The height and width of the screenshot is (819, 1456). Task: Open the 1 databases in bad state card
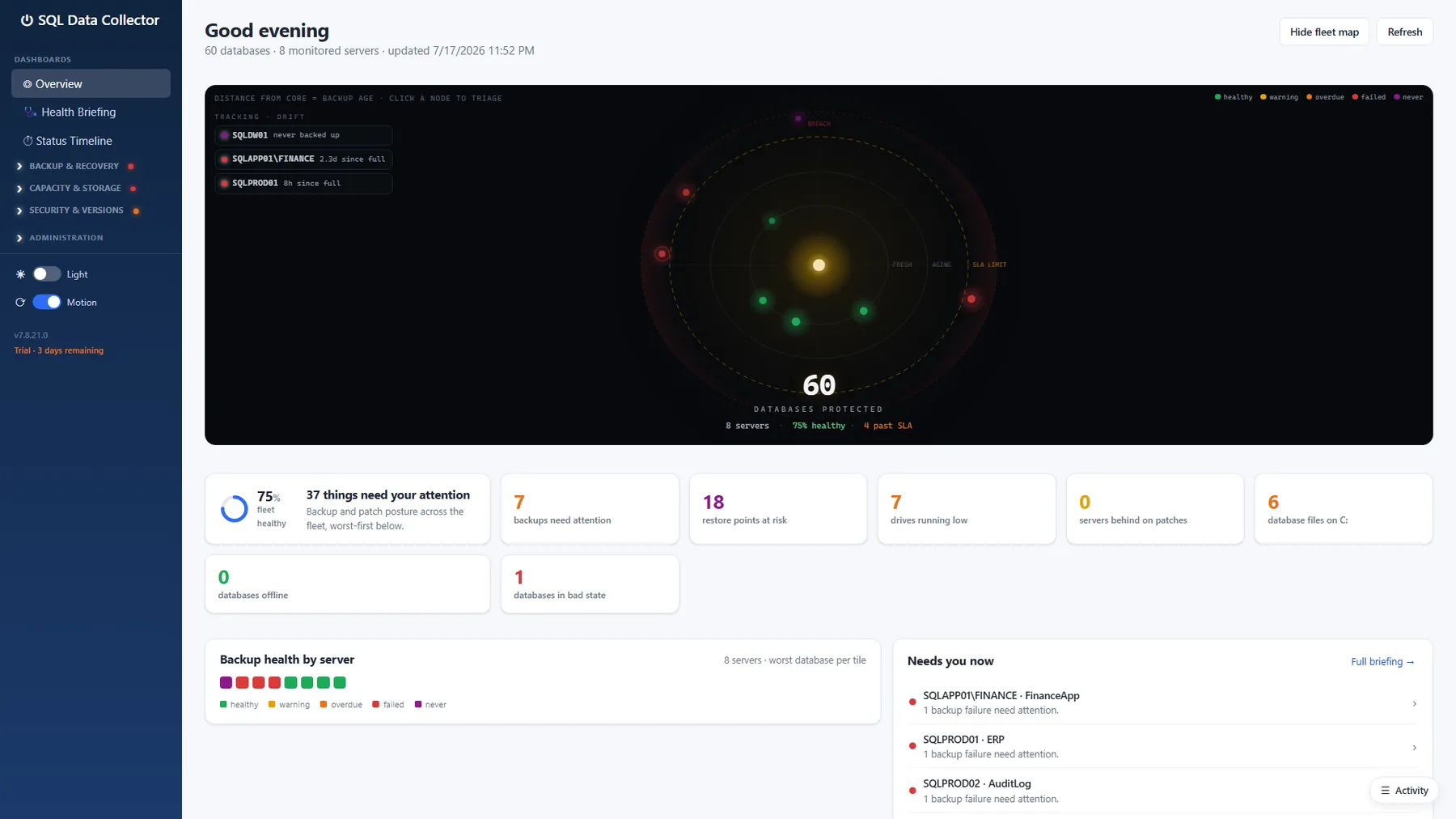click(590, 584)
